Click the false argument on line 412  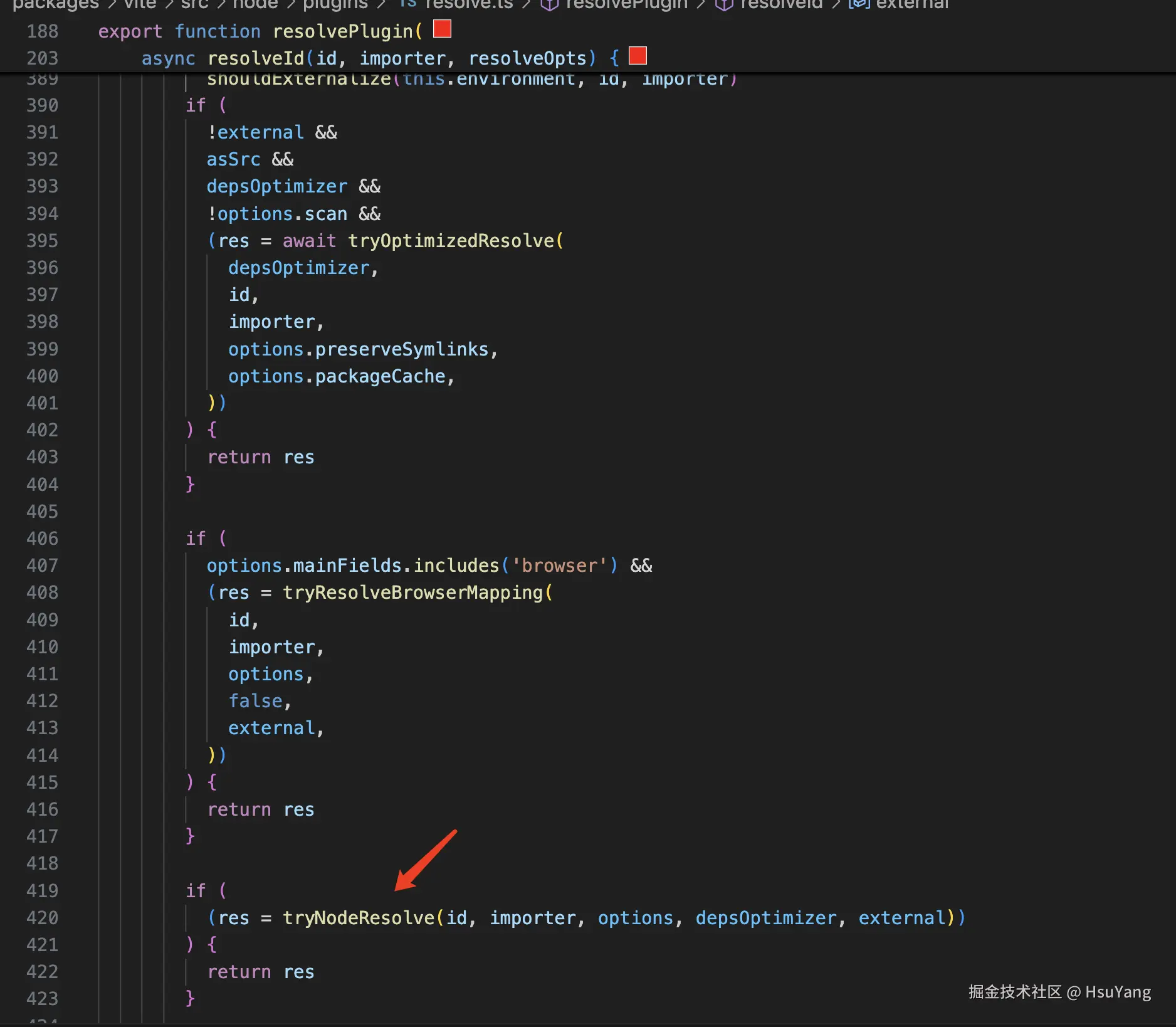[x=255, y=701]
